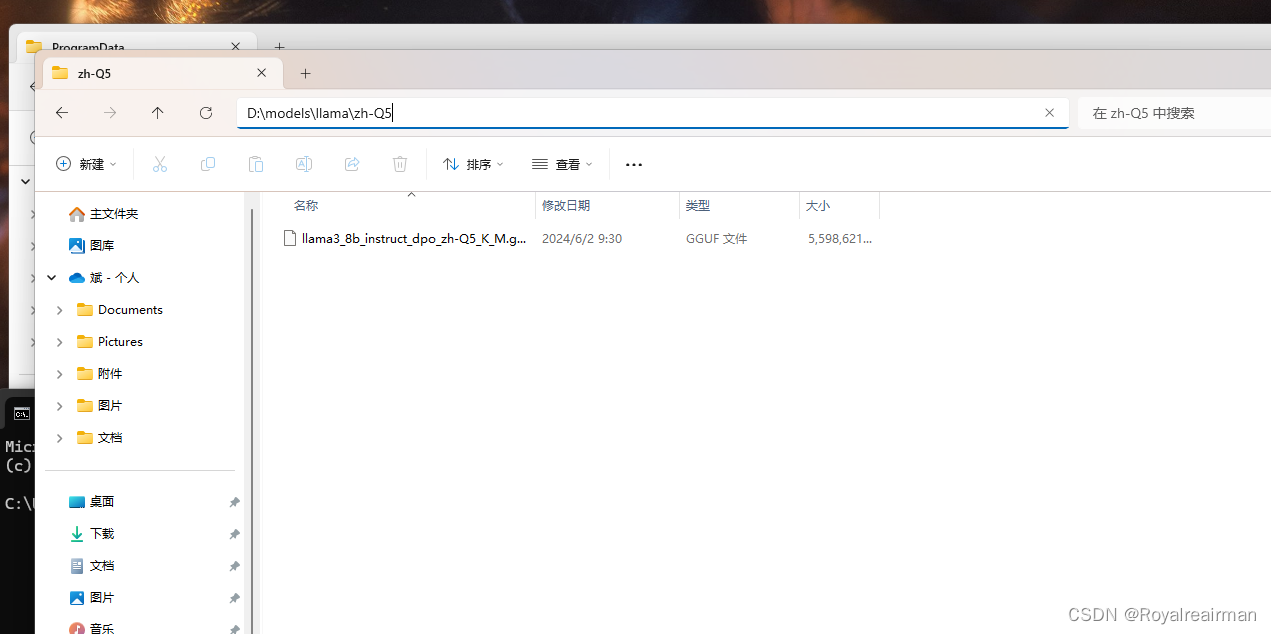This screenshot has height=634, width=1271.
Task: Click the Paste clipboard icon
Action: [256, 164]
